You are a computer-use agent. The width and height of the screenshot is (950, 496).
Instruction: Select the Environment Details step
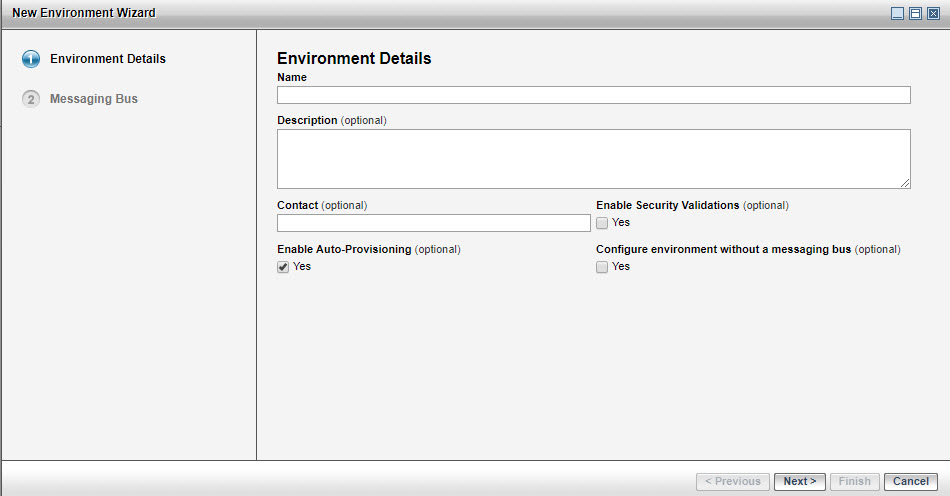point(107,59)
